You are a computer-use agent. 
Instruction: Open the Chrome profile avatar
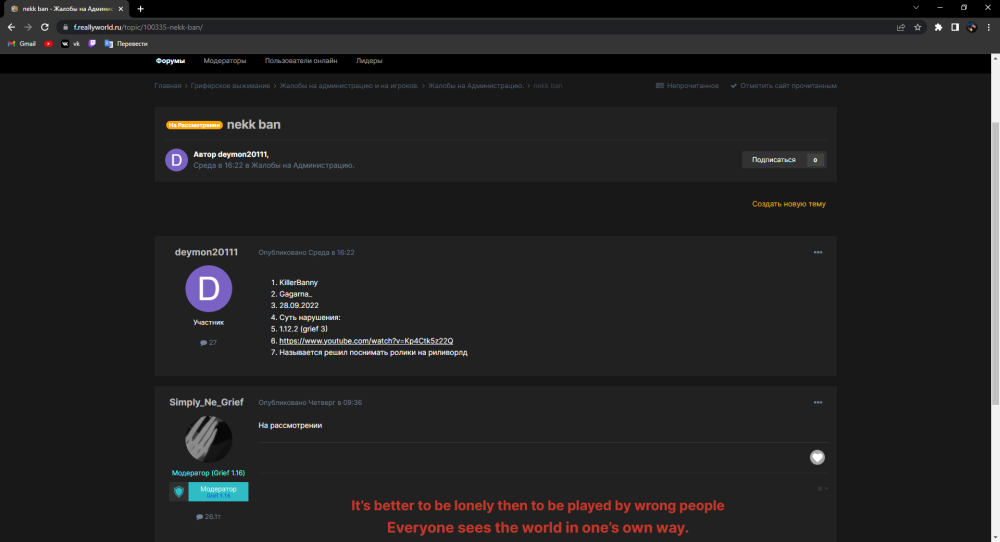click(x=971, y=27)
